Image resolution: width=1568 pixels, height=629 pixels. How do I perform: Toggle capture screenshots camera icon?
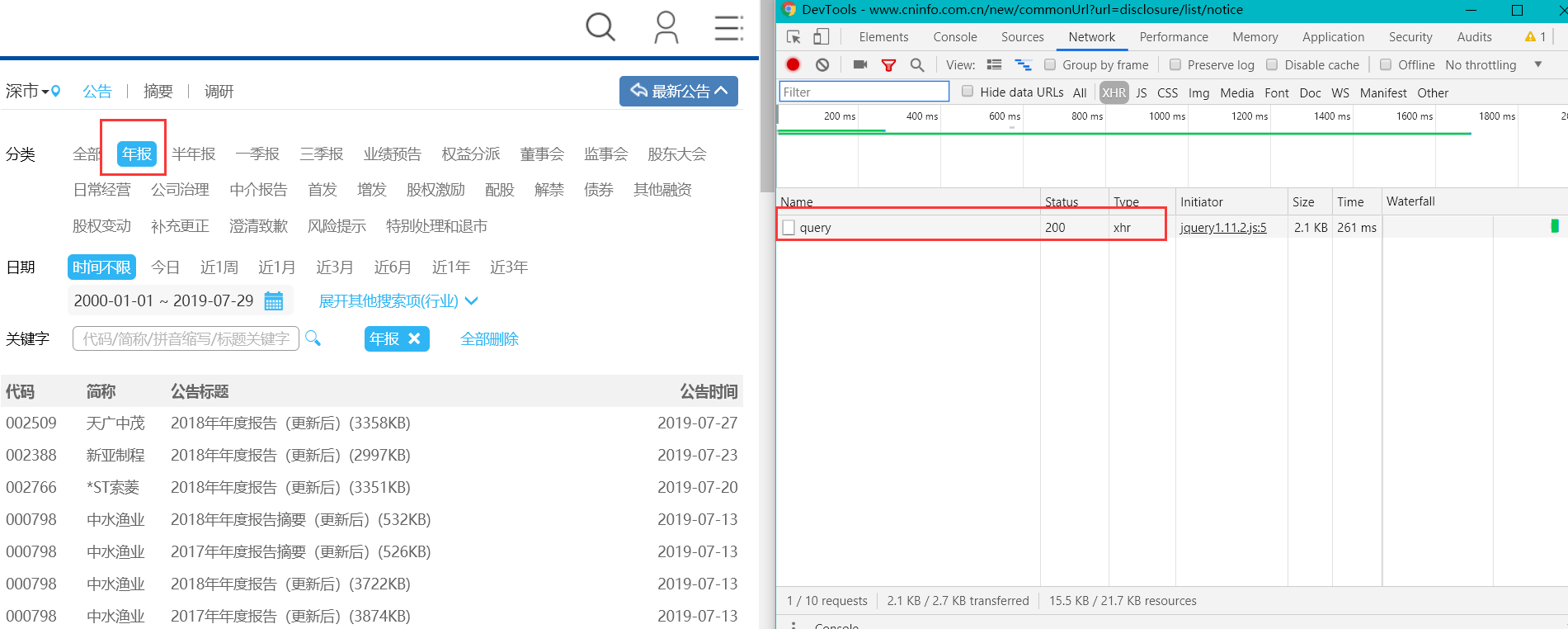pos(860,64)
